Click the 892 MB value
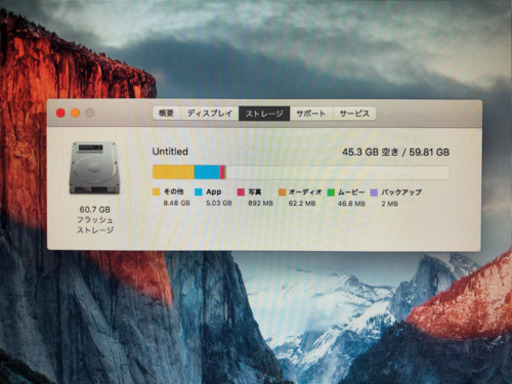512x384 pixels. click(x=261, y=203)
